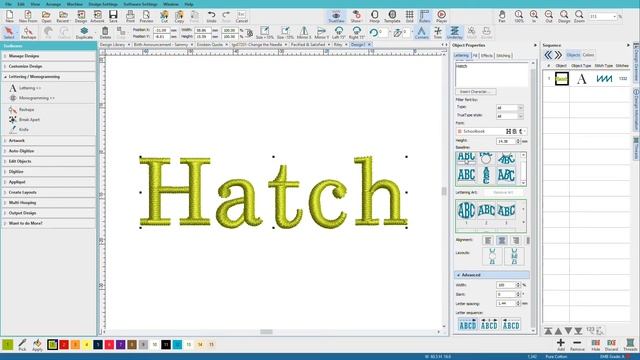
Task: Switch to the Stitching tab
Action: 503,56
